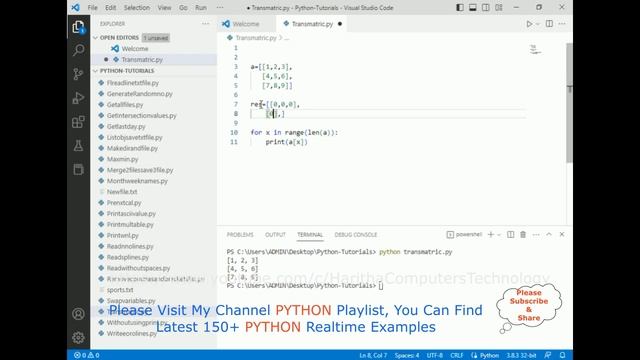Open terminal panel more actions ellipsis
Image resolution: width=640 pixels, height=360 pixels.
[x=536, y=234]
